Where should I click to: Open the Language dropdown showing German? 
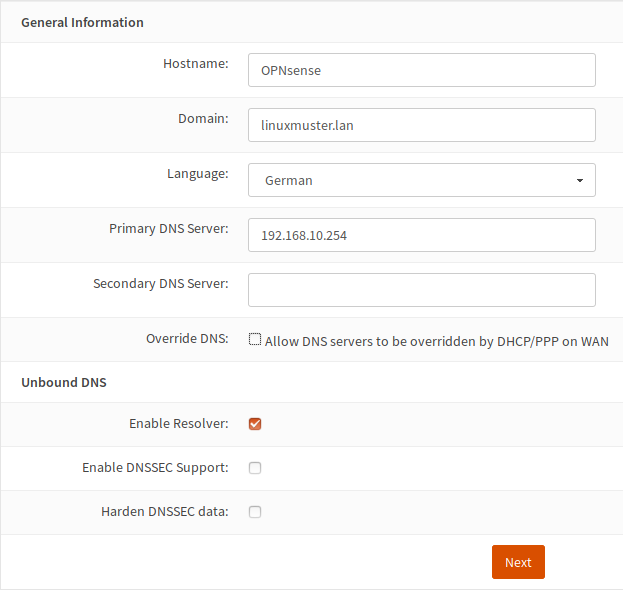pos(422,180)
